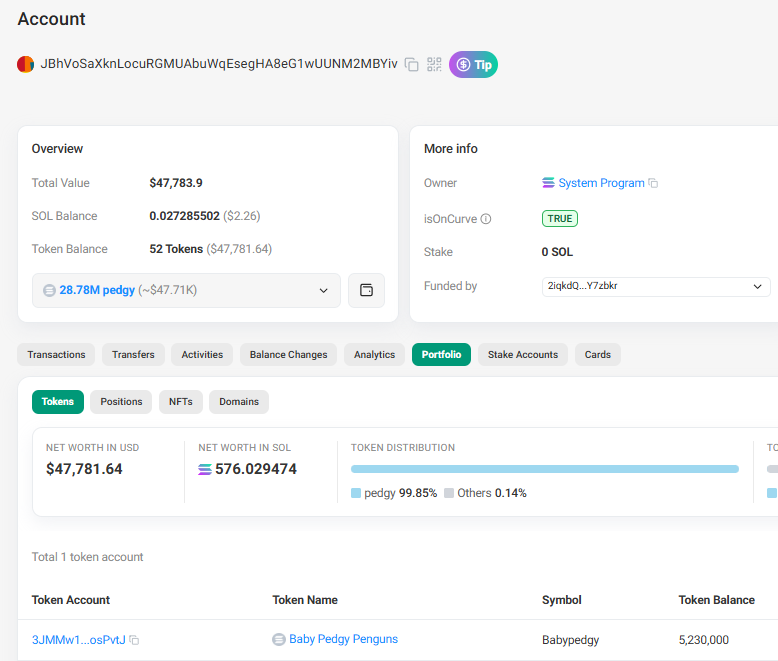Select the Analytics tab
This screenshot has width=778, height=661.
374,354
